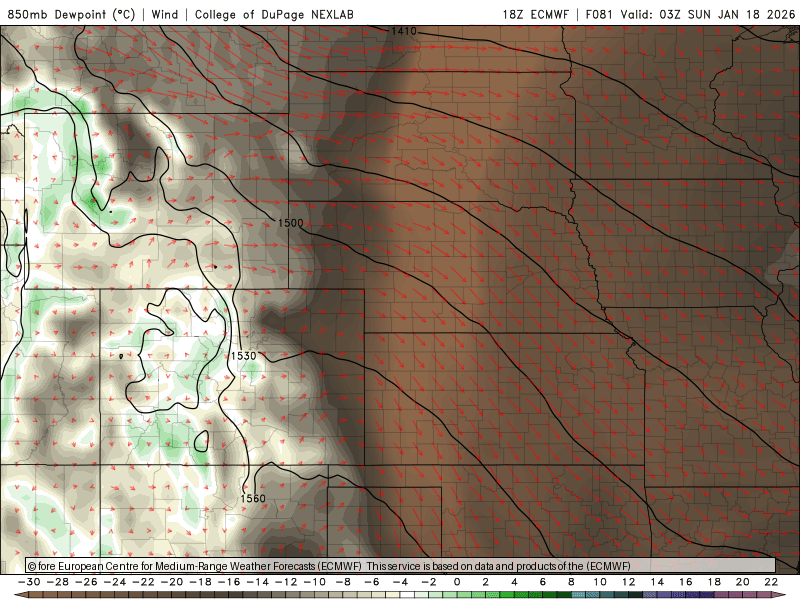
Task: Click the -4 value on the color scale
Action: click(401, 582)
